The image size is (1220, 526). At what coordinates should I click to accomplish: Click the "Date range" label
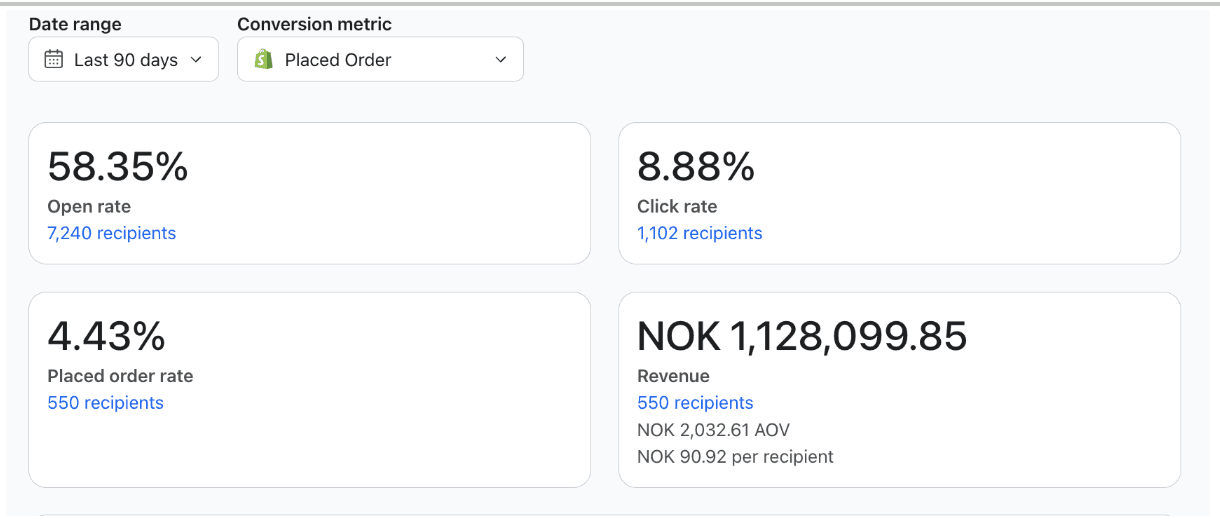(x=74, y=24)
